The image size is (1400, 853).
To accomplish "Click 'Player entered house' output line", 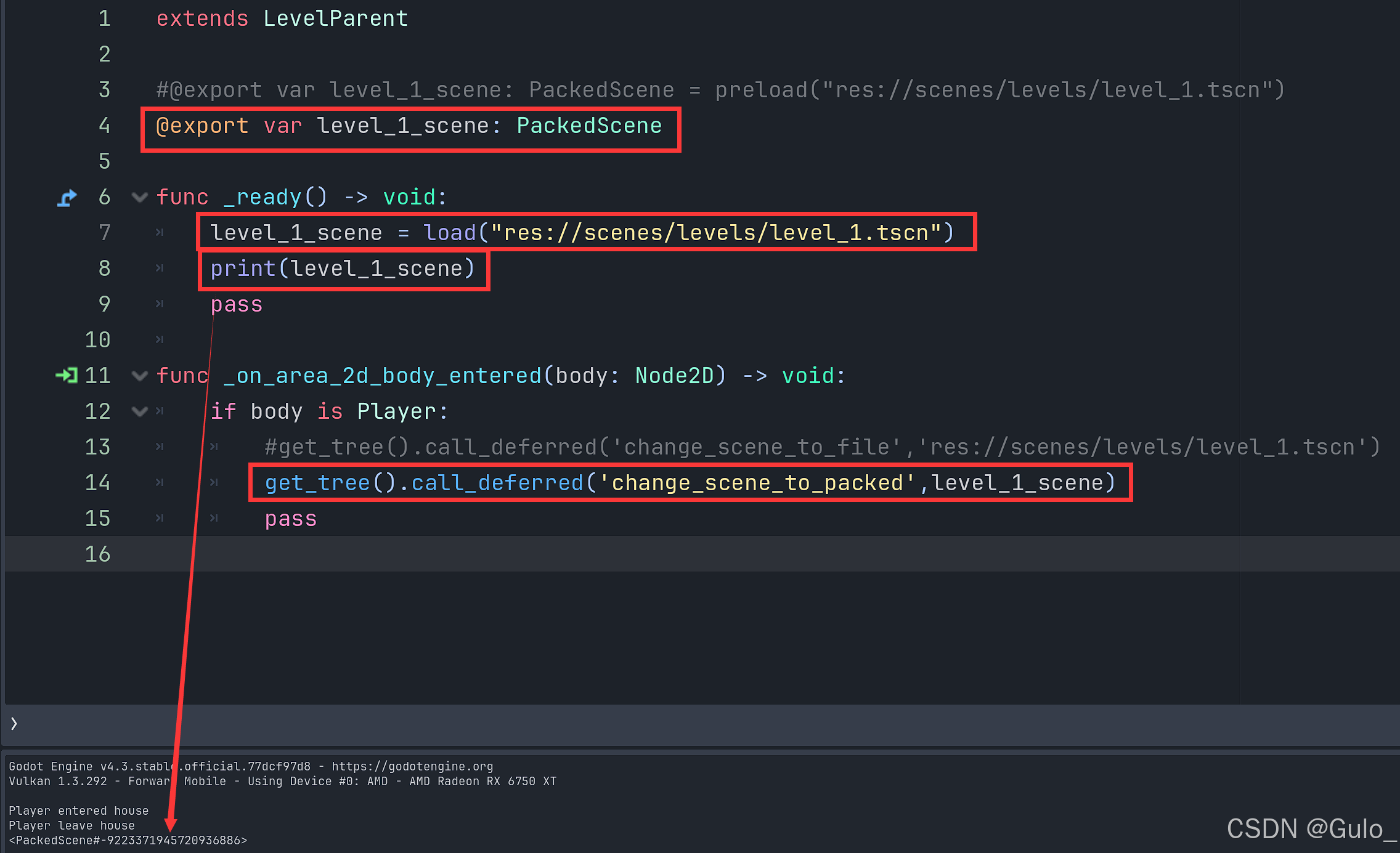I will click(x=78, y=811).
